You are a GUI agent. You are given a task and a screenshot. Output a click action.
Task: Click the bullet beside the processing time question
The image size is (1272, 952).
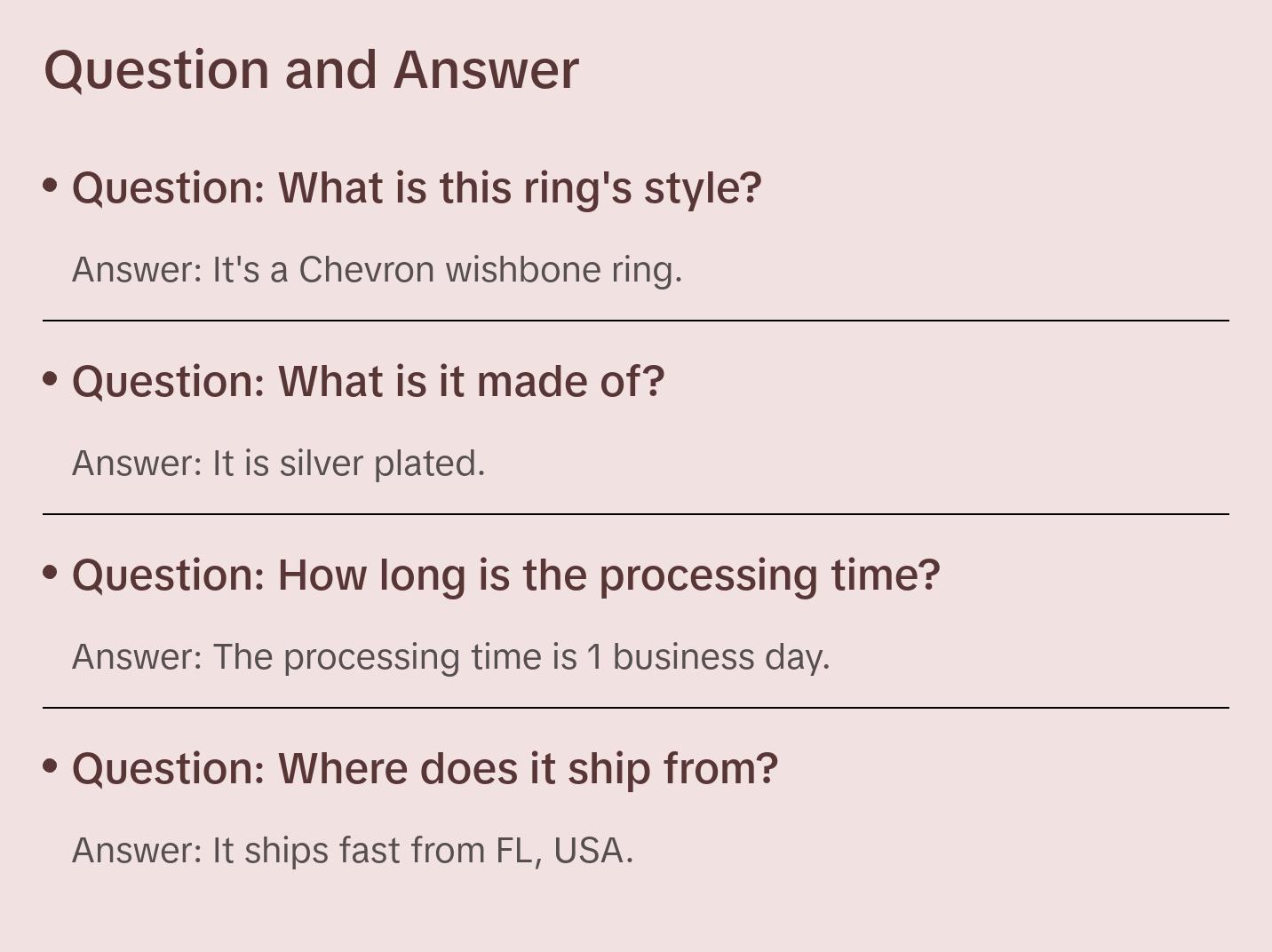pos(51,572)
